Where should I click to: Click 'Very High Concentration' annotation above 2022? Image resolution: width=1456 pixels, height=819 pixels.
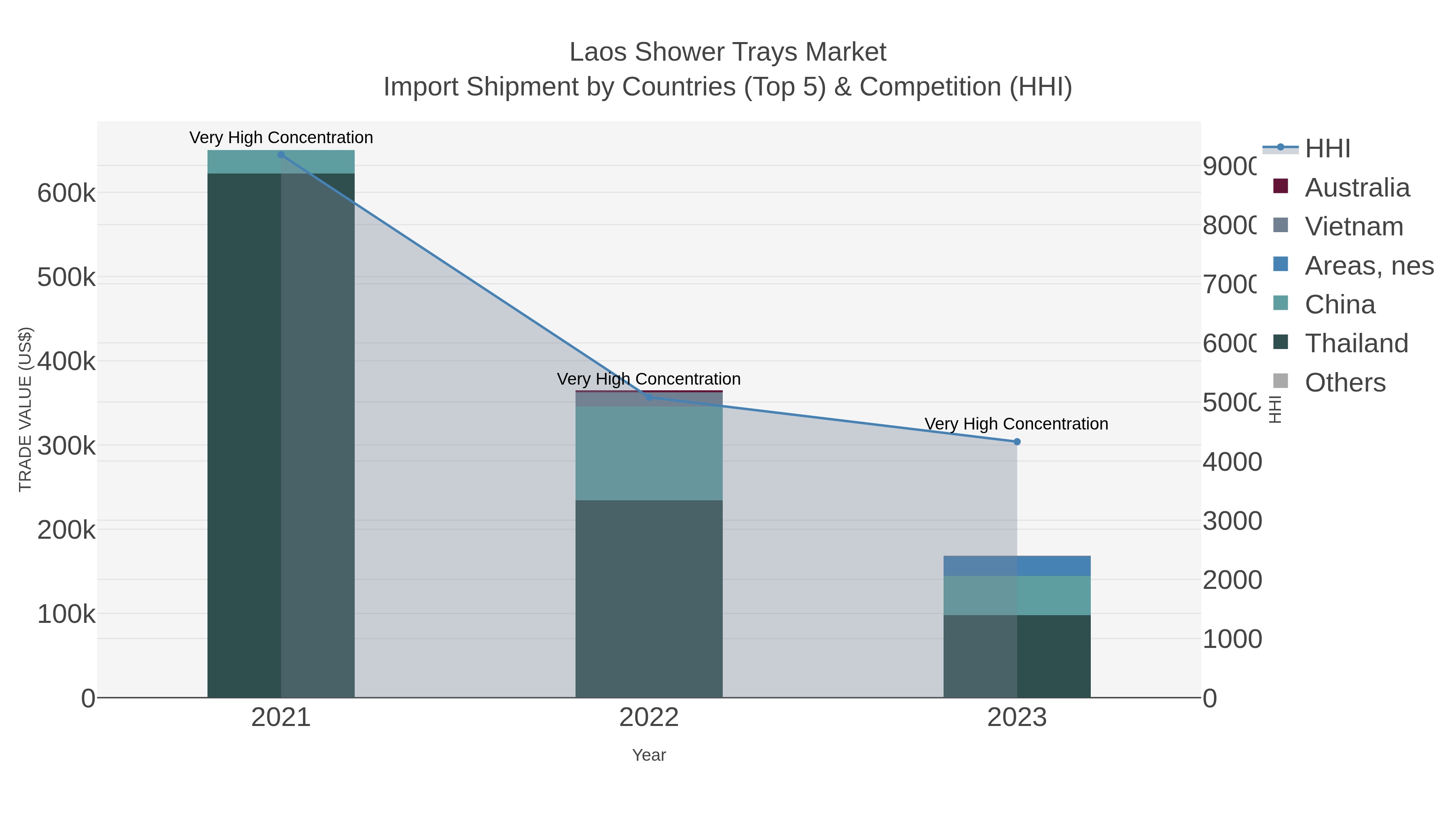(649, 379)
